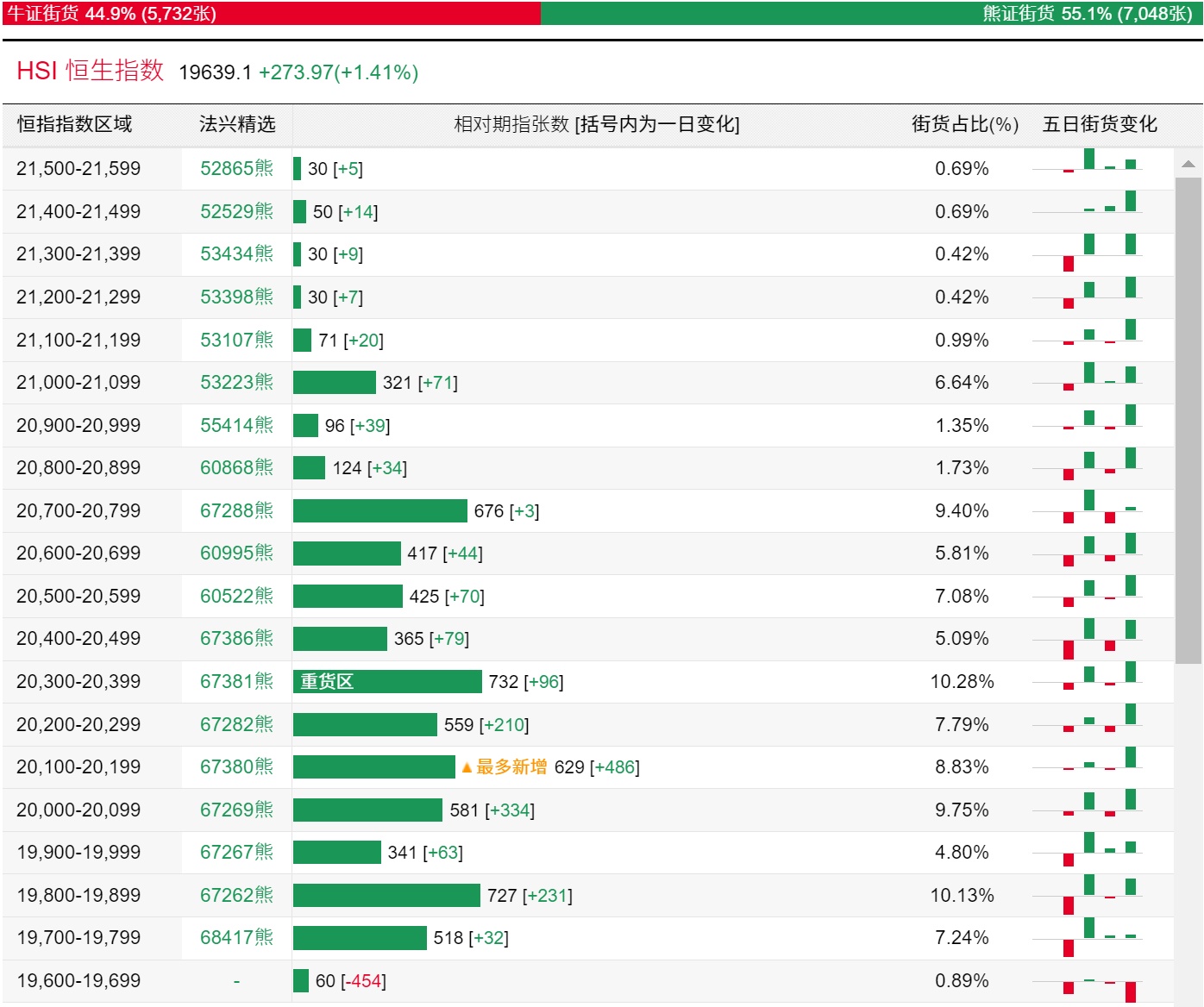Click the orange 最多新增 triangle icon
This screenshot has height=1007, width=1204.
pos(467,767)
